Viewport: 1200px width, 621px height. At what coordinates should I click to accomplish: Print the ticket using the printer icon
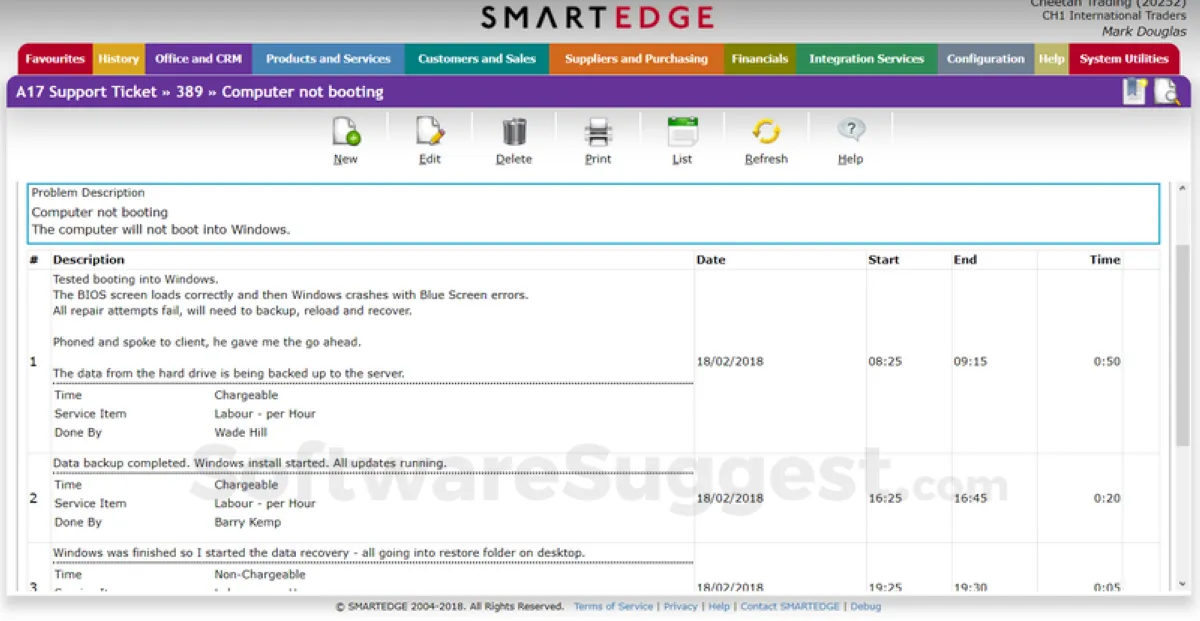pyautogui.click(x=598, y=131)
